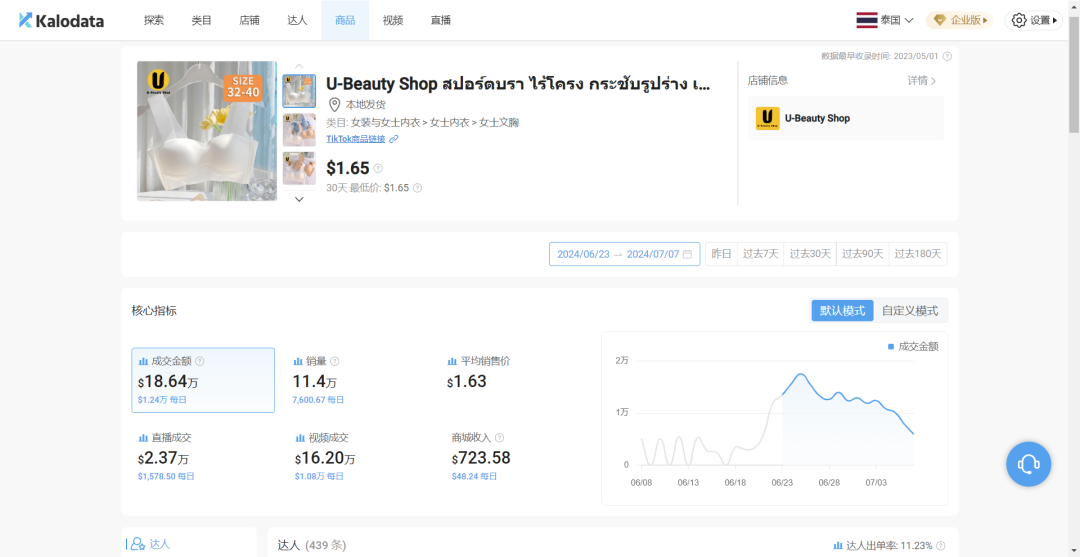Open the 泰国 country dropdown
The width and height of the screenshot is (1080, 557).
coord(885,21)
